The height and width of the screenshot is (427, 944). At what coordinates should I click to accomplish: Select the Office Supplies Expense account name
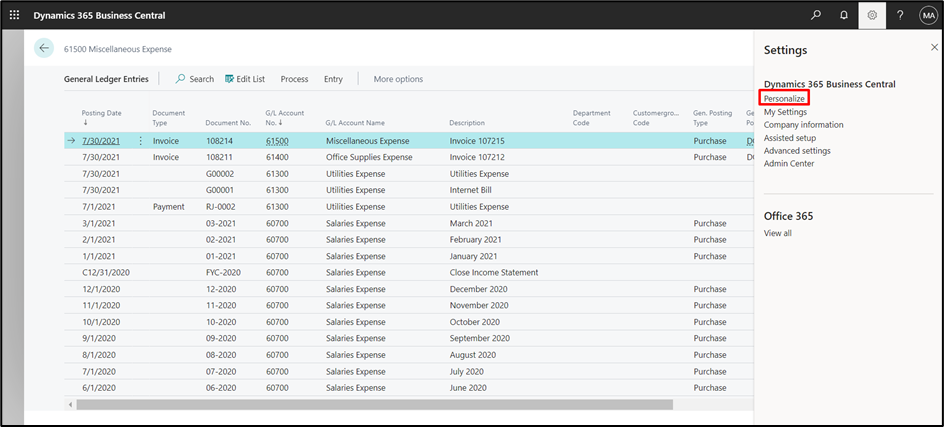369,157
